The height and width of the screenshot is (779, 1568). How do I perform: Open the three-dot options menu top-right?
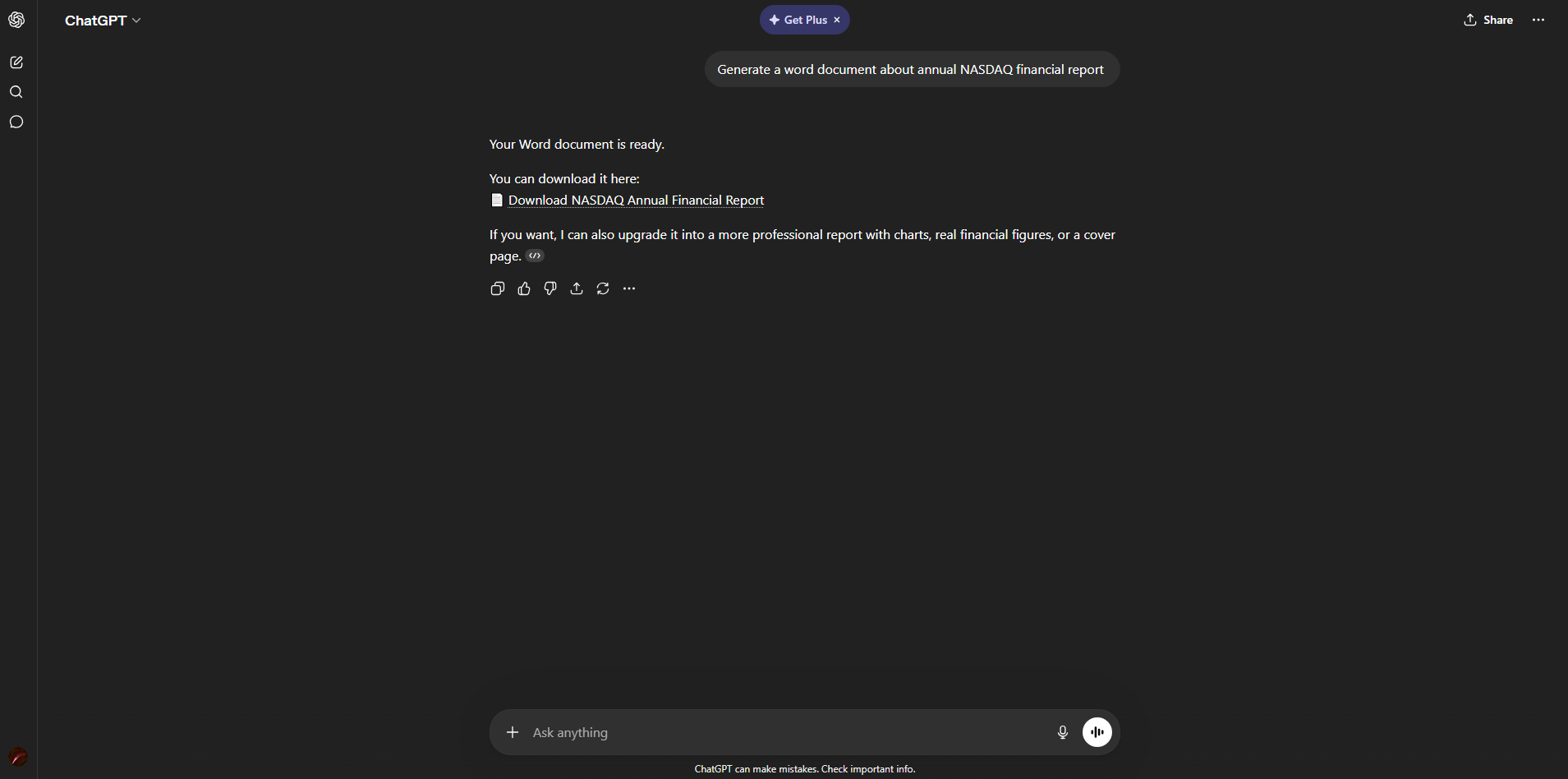point(1538,20)
